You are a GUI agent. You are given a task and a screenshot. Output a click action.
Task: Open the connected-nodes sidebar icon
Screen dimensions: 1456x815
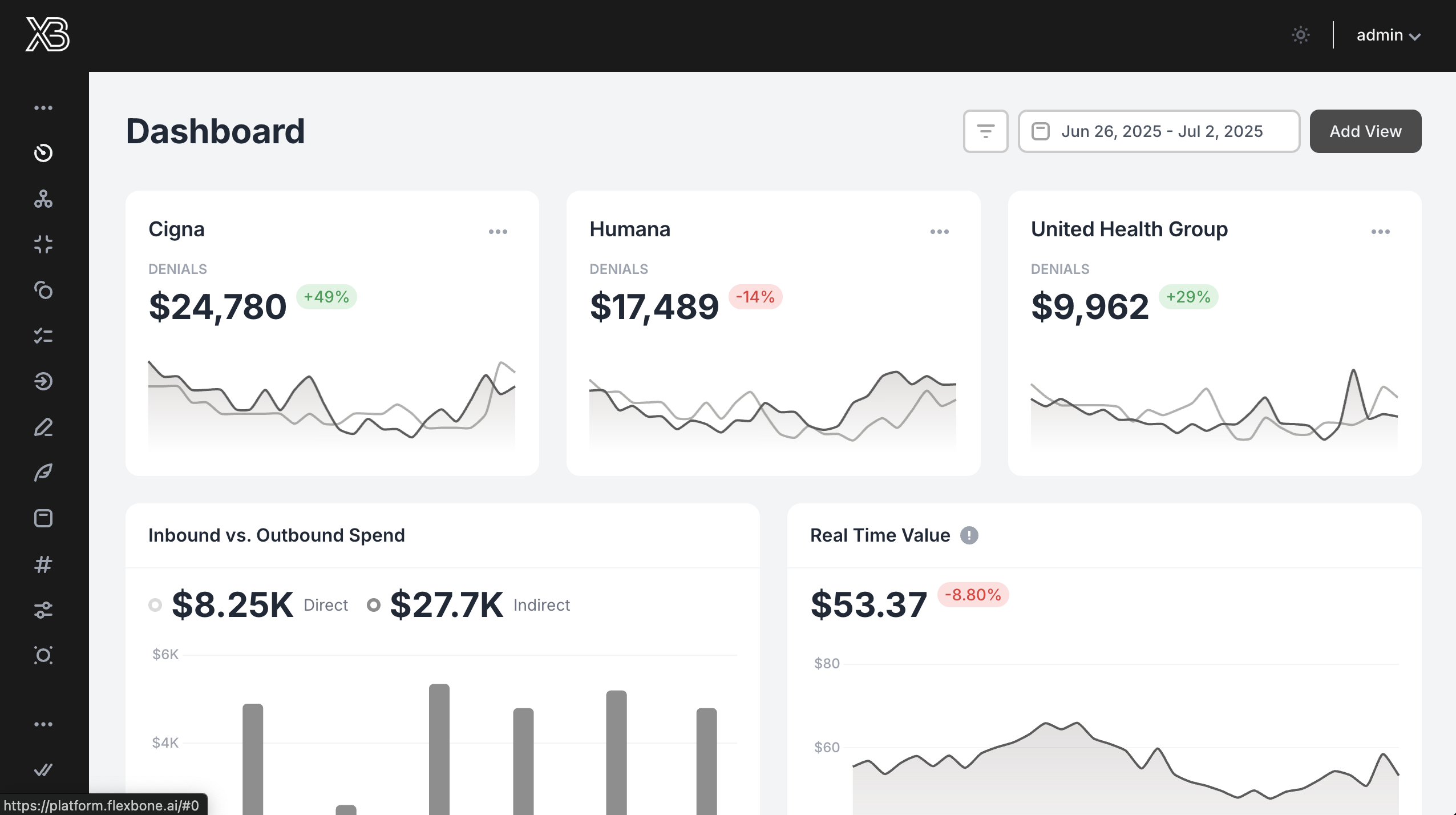coord(43,199)
